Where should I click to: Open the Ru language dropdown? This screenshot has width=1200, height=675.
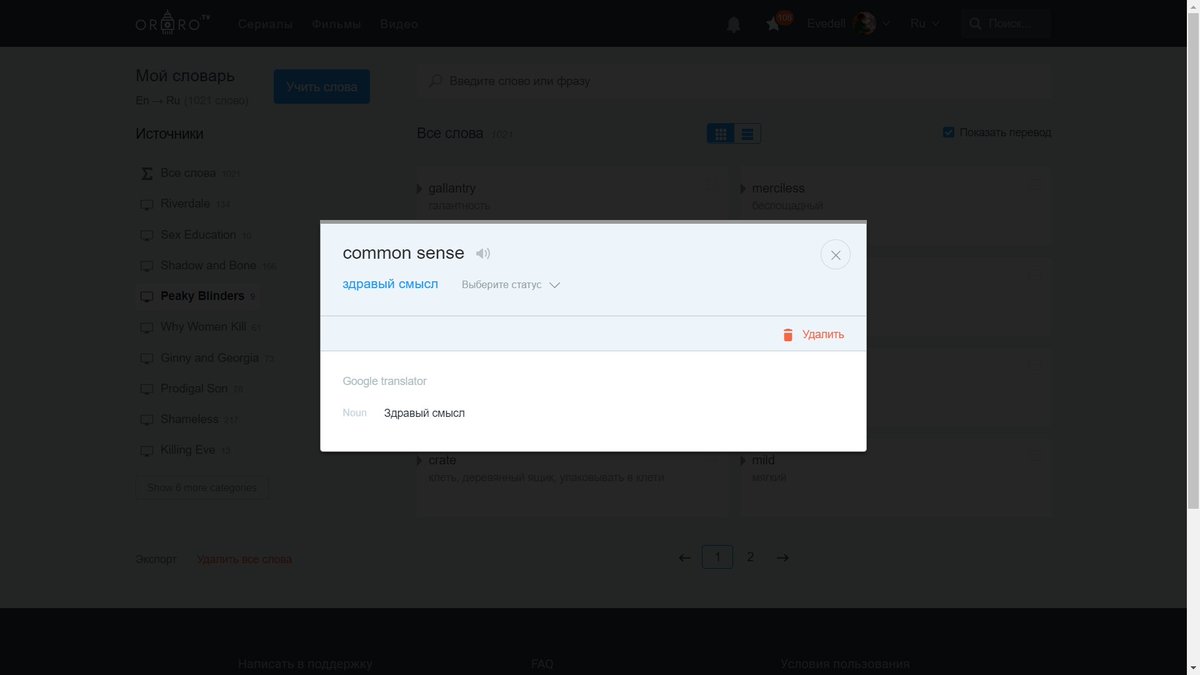click(925, 24)
